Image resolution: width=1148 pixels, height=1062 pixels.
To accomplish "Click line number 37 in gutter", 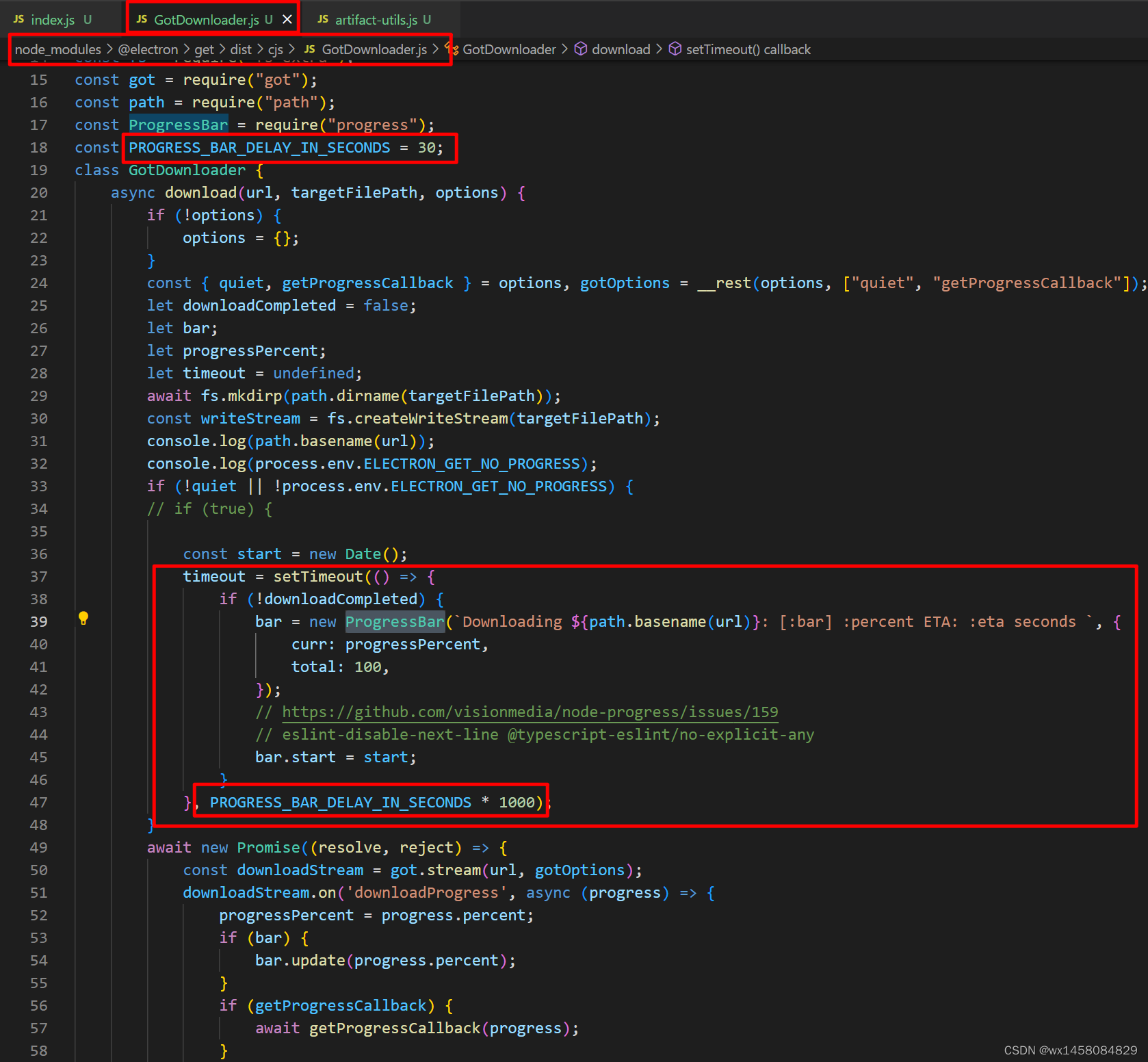I will coord(39,577).
